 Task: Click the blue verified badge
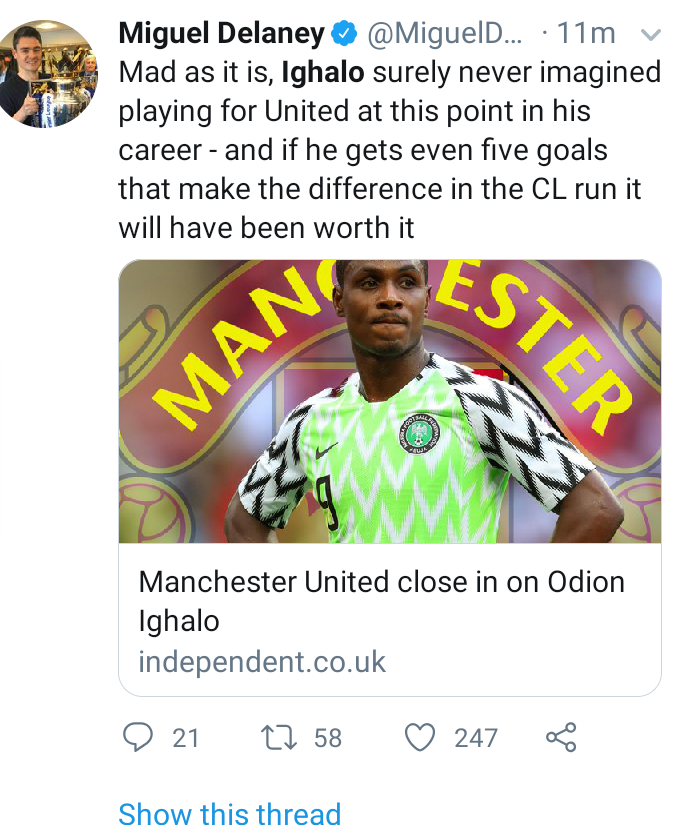345,34
